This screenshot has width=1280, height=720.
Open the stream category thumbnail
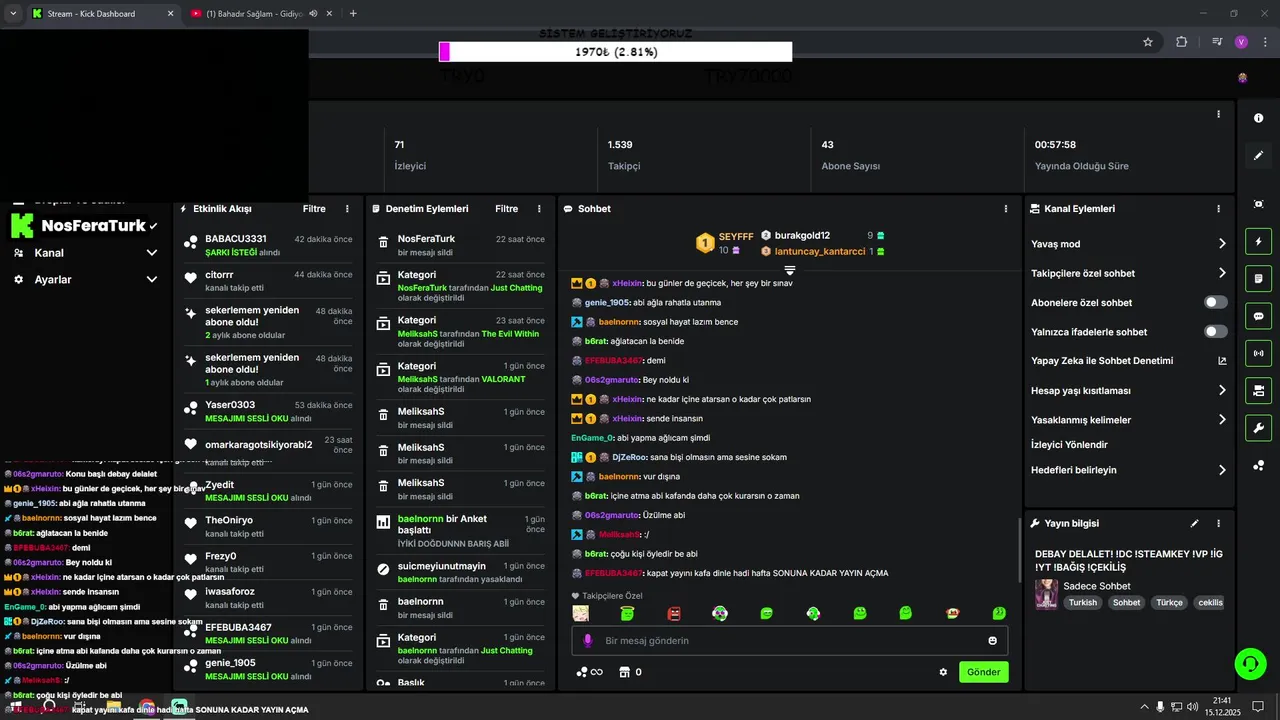(x=1046, y=594)
